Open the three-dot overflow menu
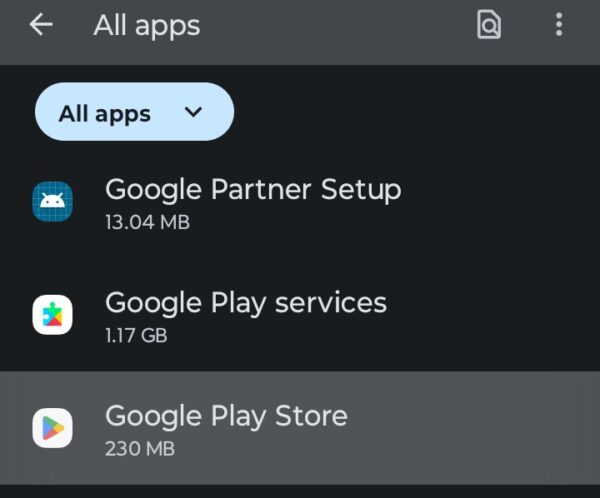This screenshot has height=498, width=600. click(x=559, y=26)
